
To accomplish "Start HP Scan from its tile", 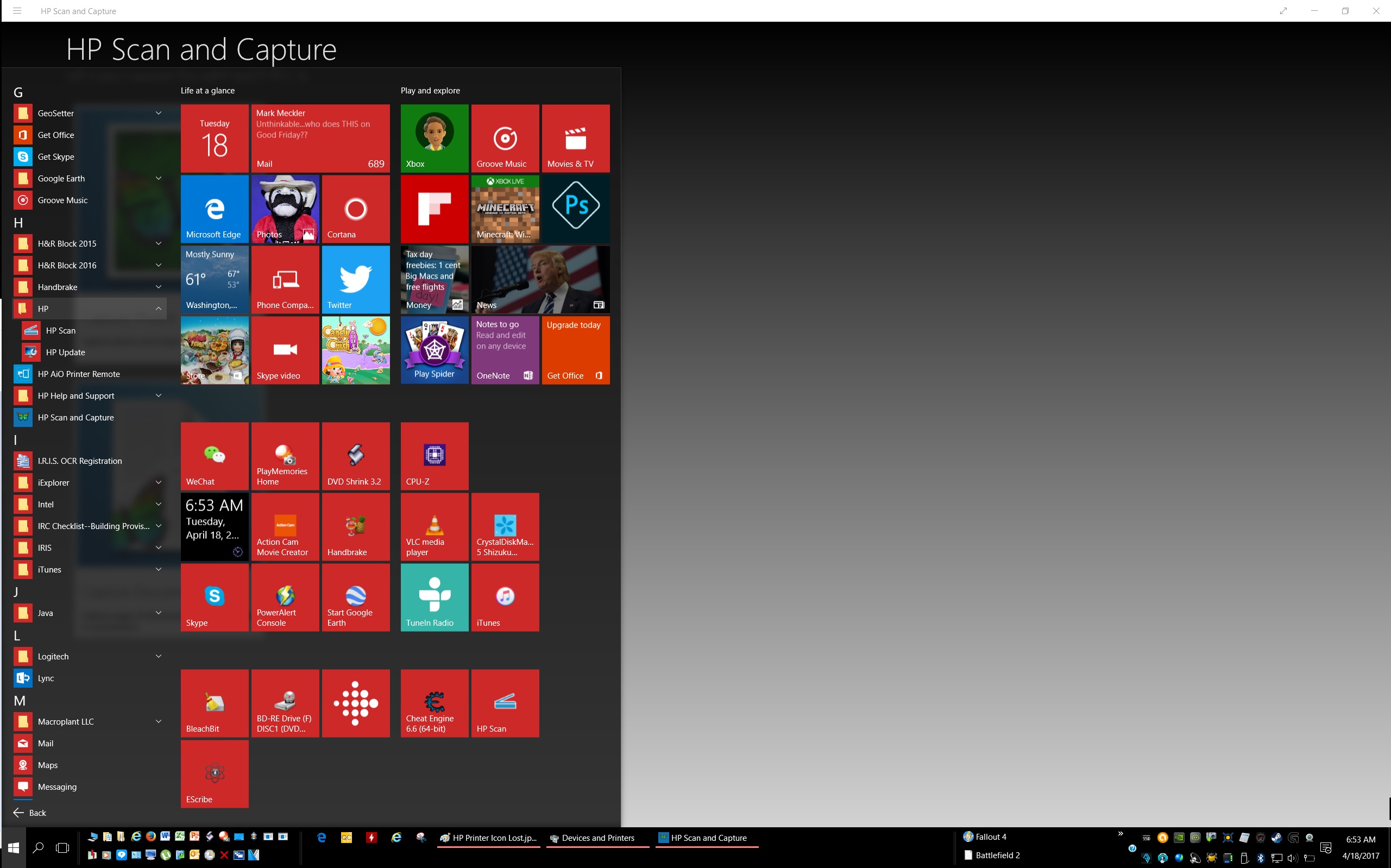I will click(505, 703).
